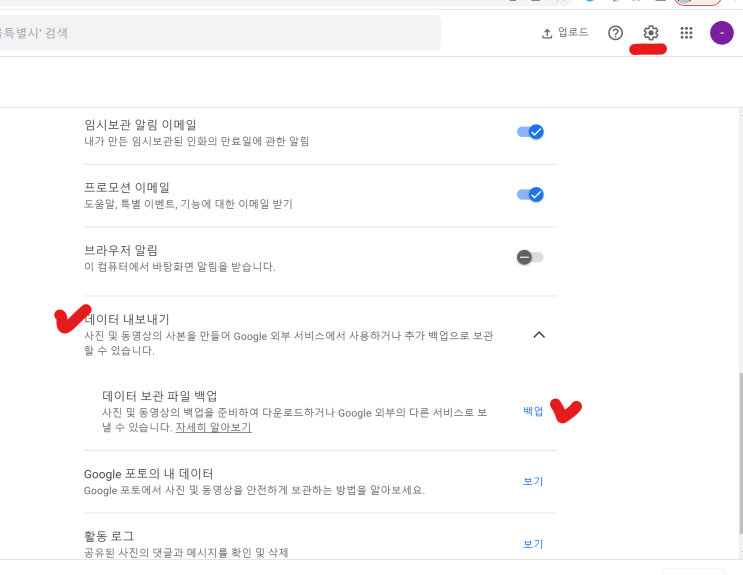Open the 자세히 알아보기 link

[x=213, y=427]
